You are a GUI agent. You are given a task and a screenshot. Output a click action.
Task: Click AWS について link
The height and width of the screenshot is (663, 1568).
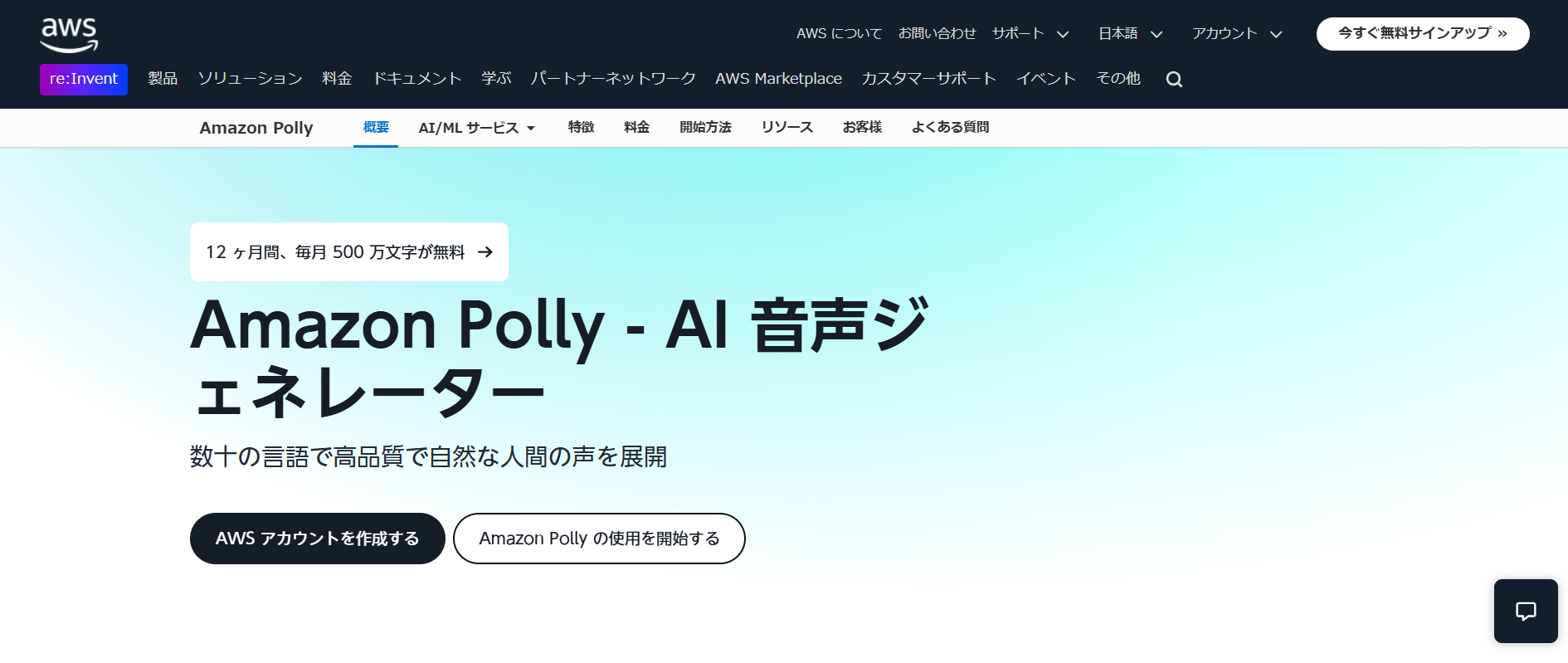coord(839,33)
